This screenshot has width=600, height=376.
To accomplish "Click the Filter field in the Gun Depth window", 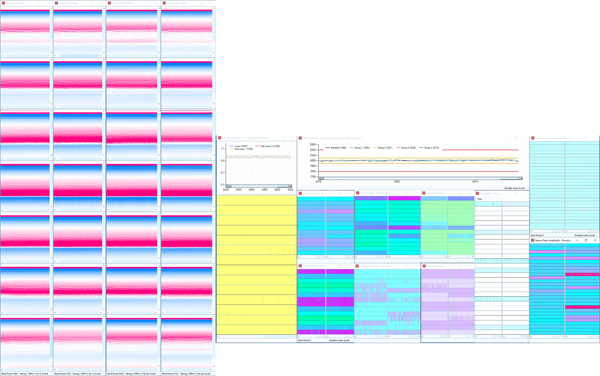I will [x=501, y=199].
